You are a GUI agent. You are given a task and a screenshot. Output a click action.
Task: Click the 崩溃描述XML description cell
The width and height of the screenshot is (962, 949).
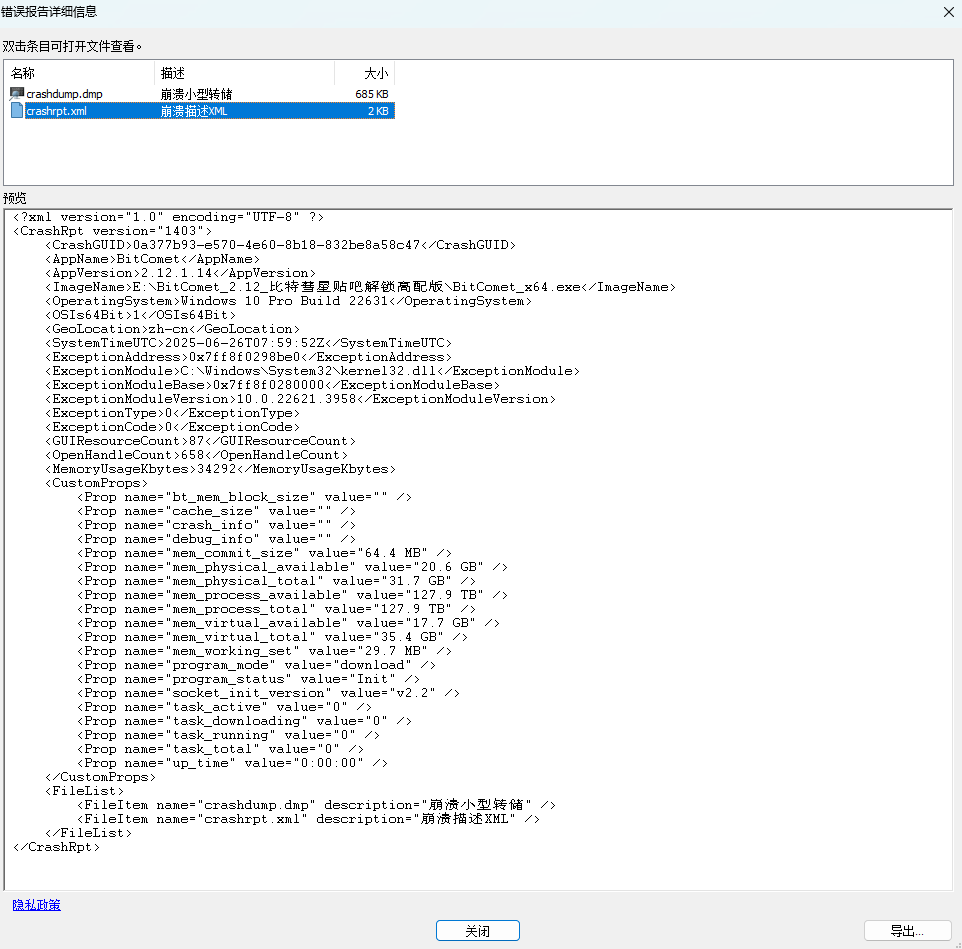(194, 111)
